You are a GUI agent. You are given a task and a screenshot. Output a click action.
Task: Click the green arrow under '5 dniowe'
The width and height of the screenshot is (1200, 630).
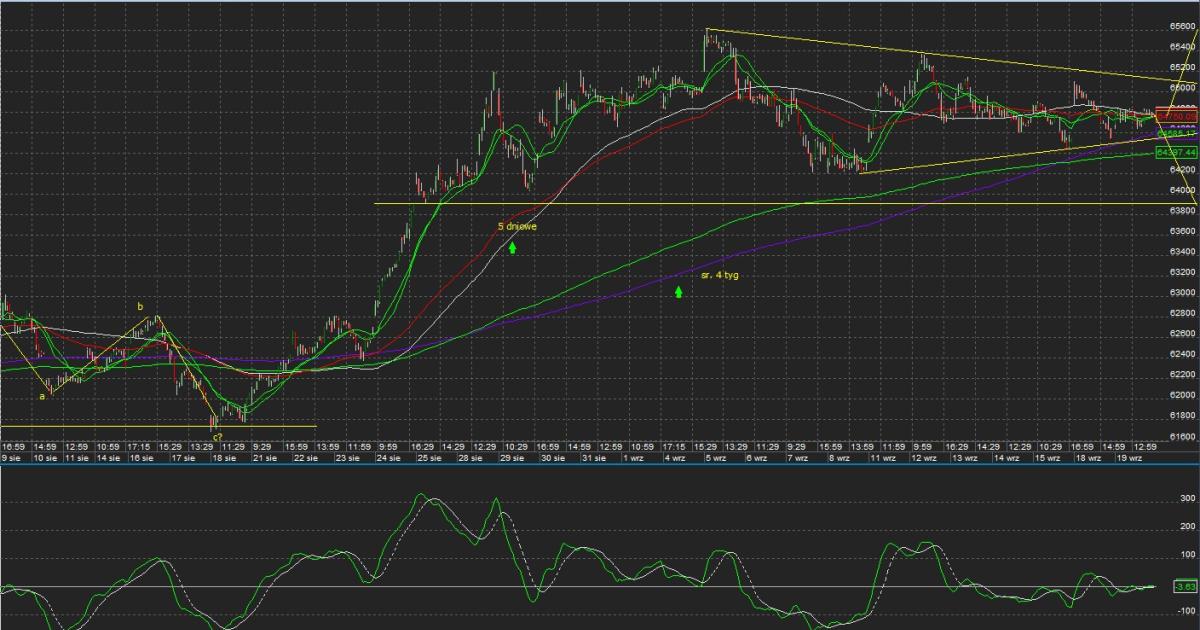[x=512, y=246]
